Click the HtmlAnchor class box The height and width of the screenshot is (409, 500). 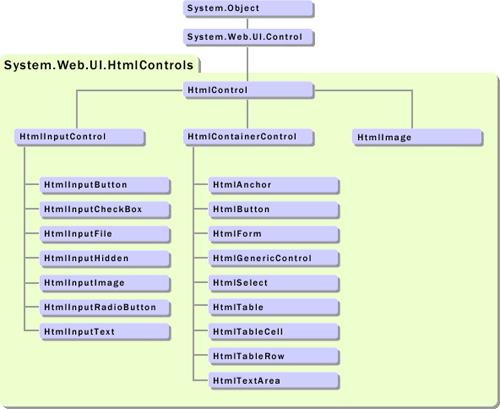(274, 185)
